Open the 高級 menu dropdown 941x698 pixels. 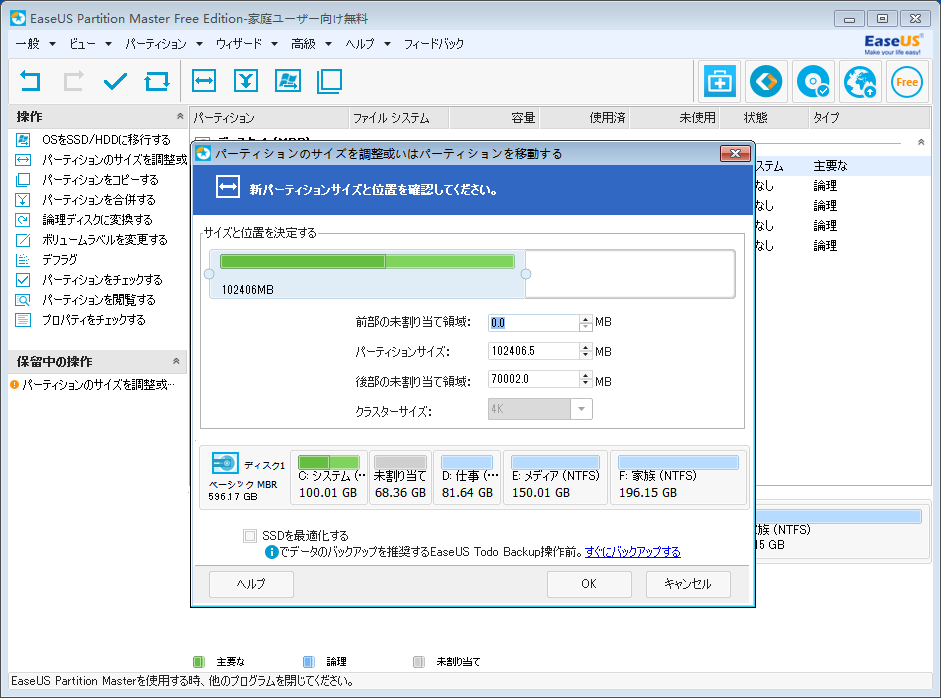click(x=311, y=44)
